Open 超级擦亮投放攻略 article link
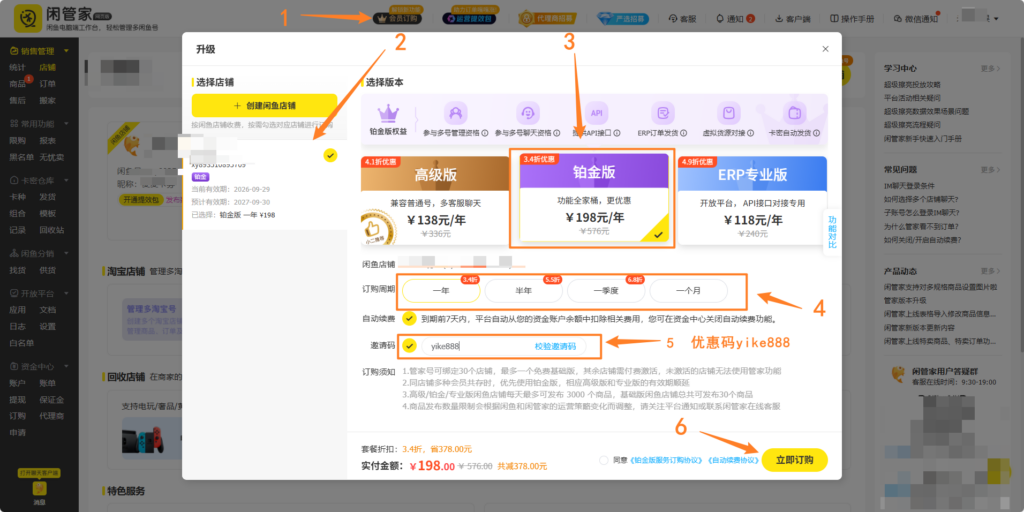Screen dimensions: 1024x512 (x=912, y=84)
